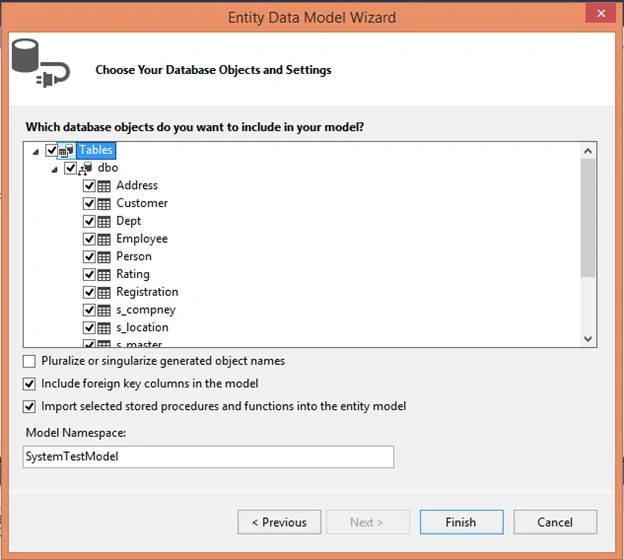Screen dimensions: 624x560
Task: Collapse the dbo schema node
Action: tap(55, 170)
